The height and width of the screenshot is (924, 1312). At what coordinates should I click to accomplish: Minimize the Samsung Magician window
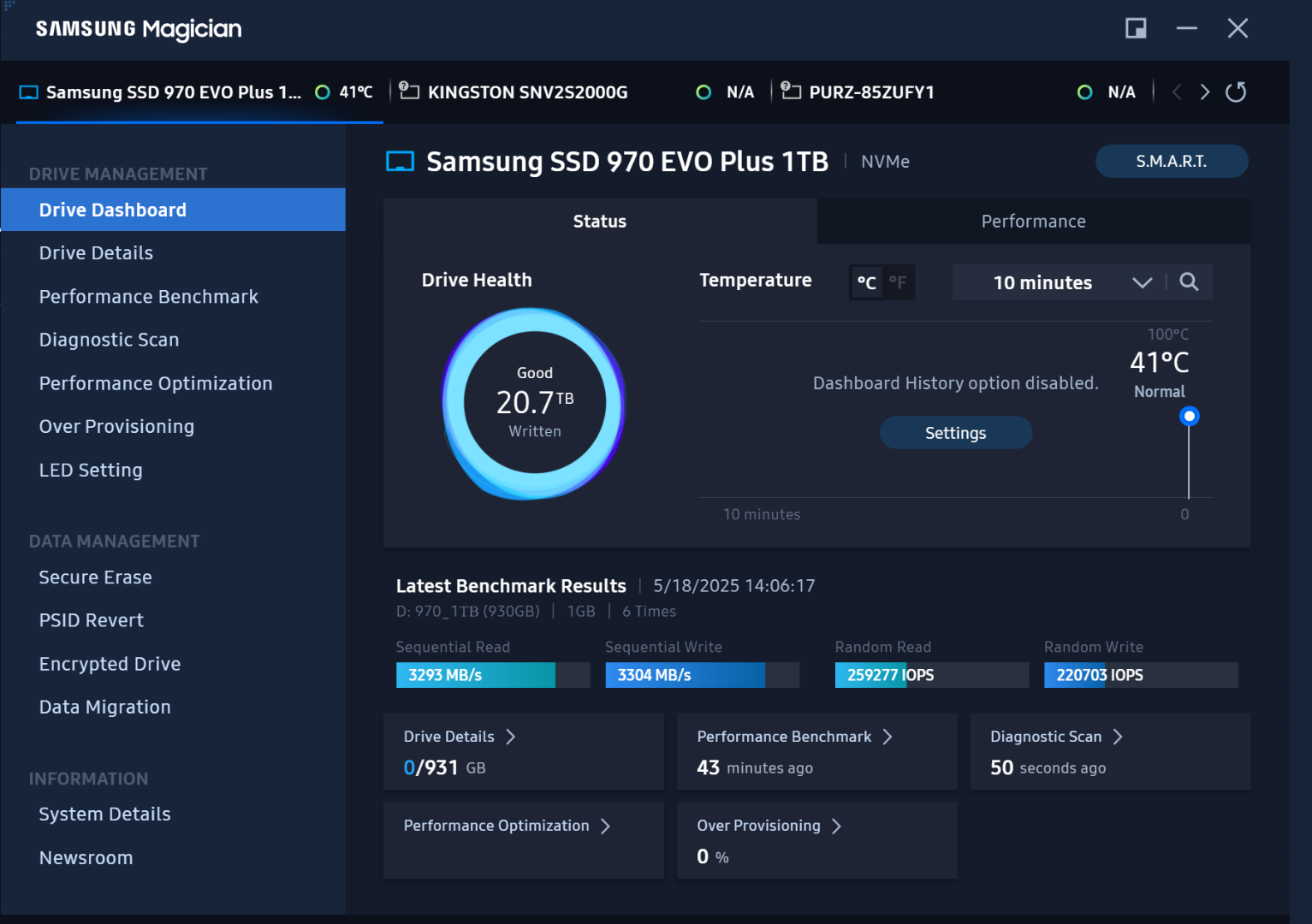coord(1187,28)
